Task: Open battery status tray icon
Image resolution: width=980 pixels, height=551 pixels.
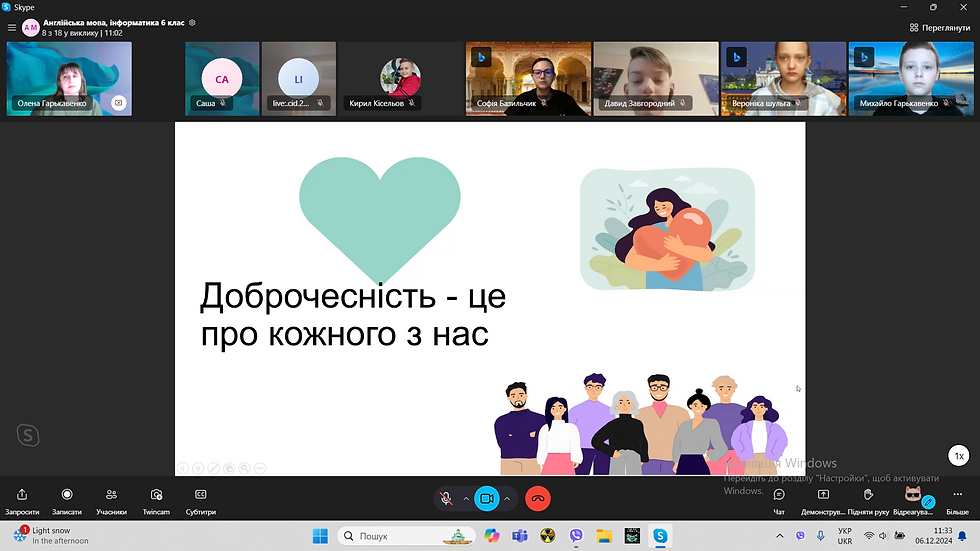Action: tap(899, 536)
